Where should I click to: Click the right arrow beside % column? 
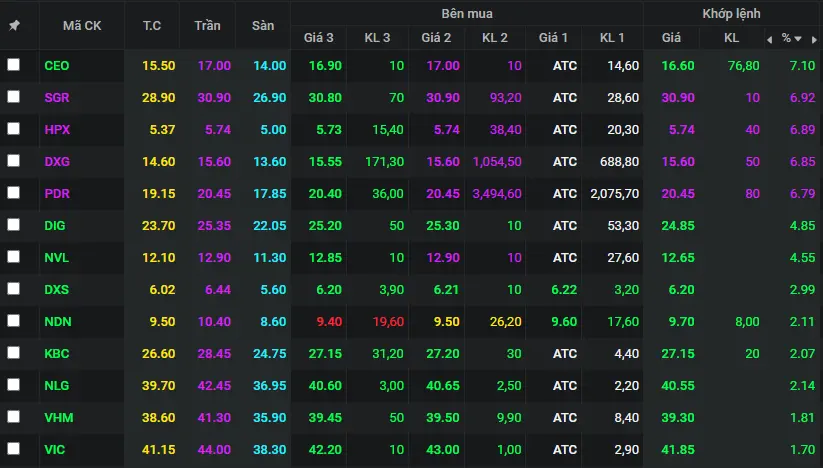tap(813, 39)
